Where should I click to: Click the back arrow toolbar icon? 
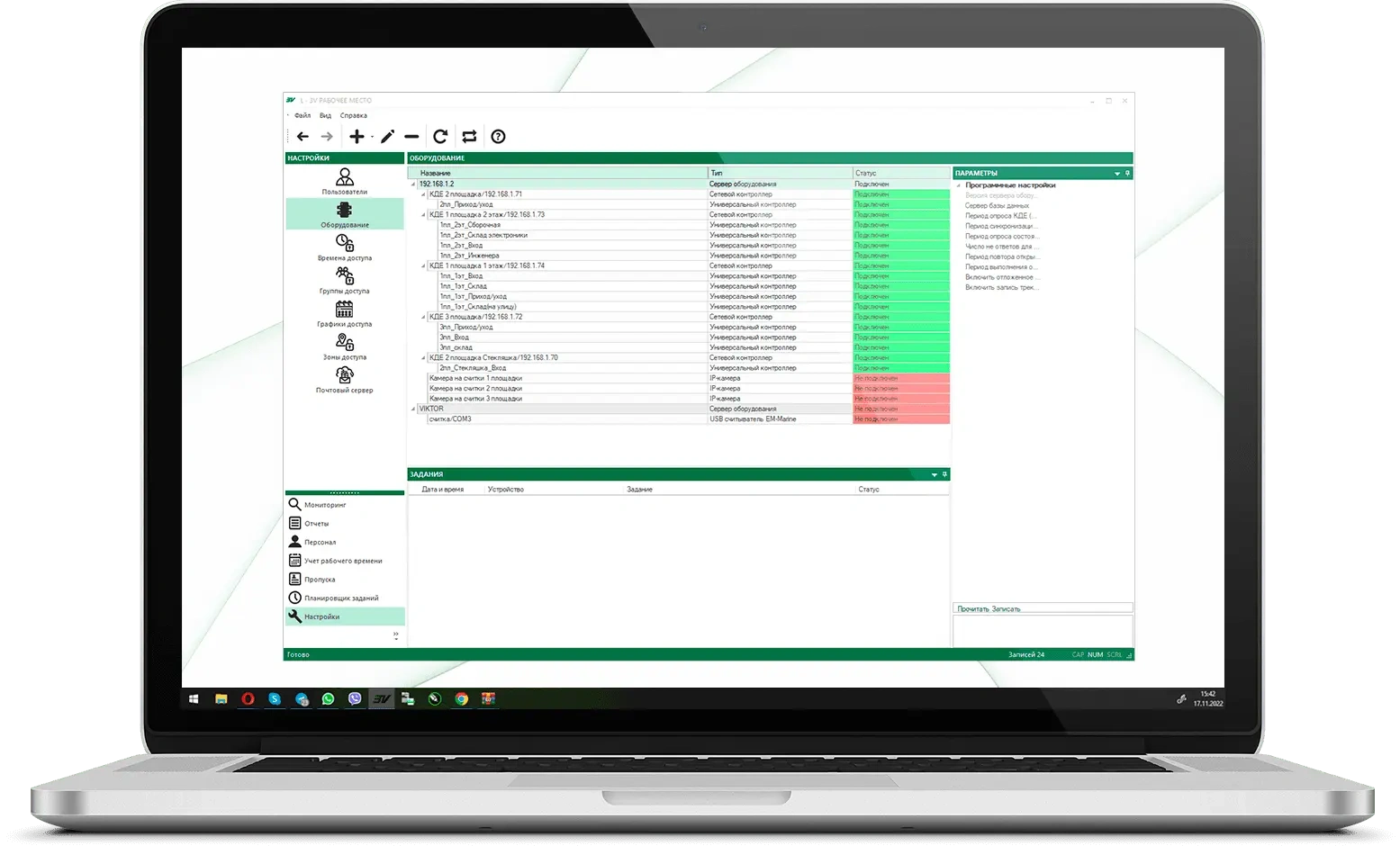pyautogui.click(x=303, y=137)
